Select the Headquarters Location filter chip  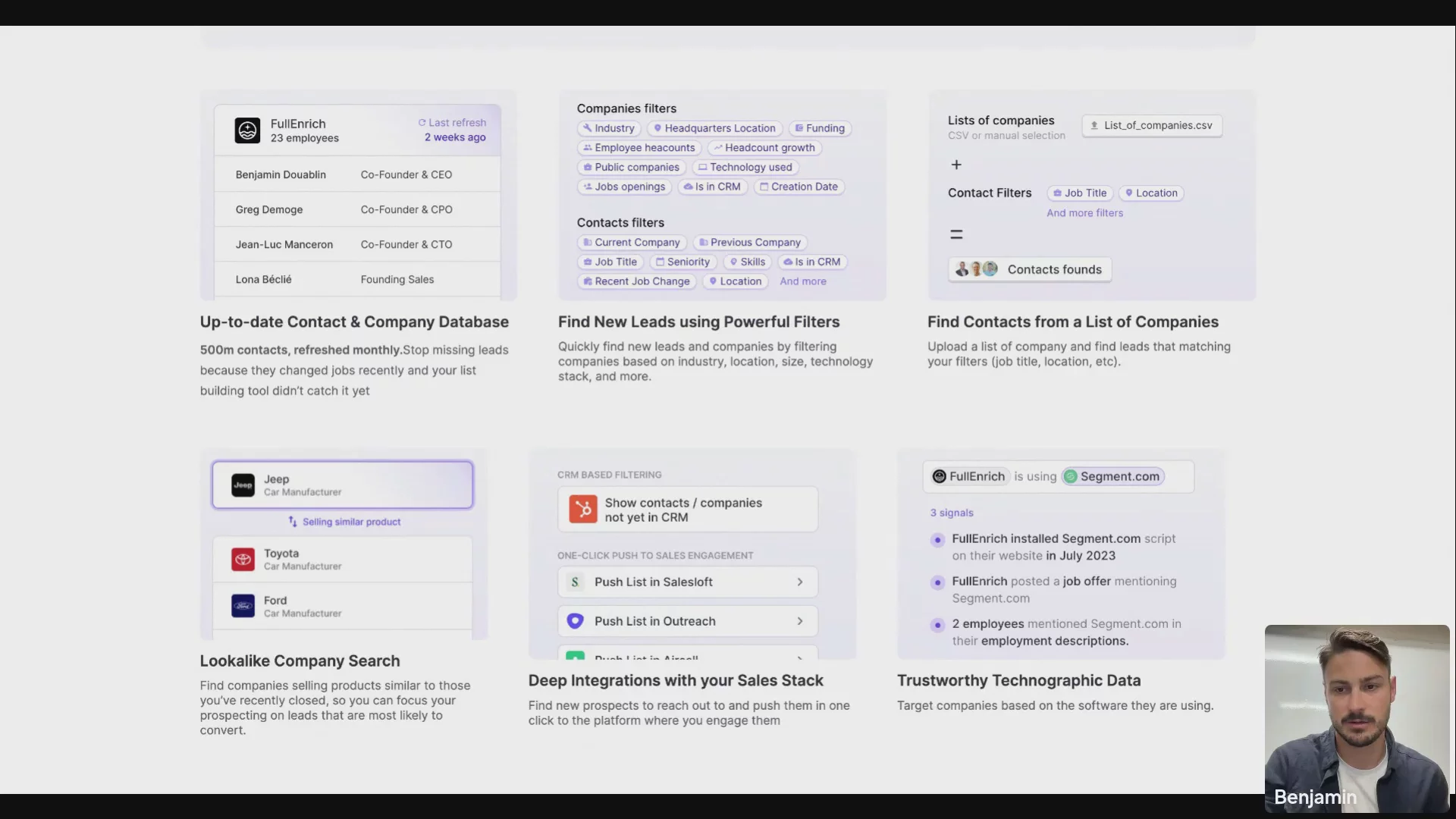tap(715, 128)
